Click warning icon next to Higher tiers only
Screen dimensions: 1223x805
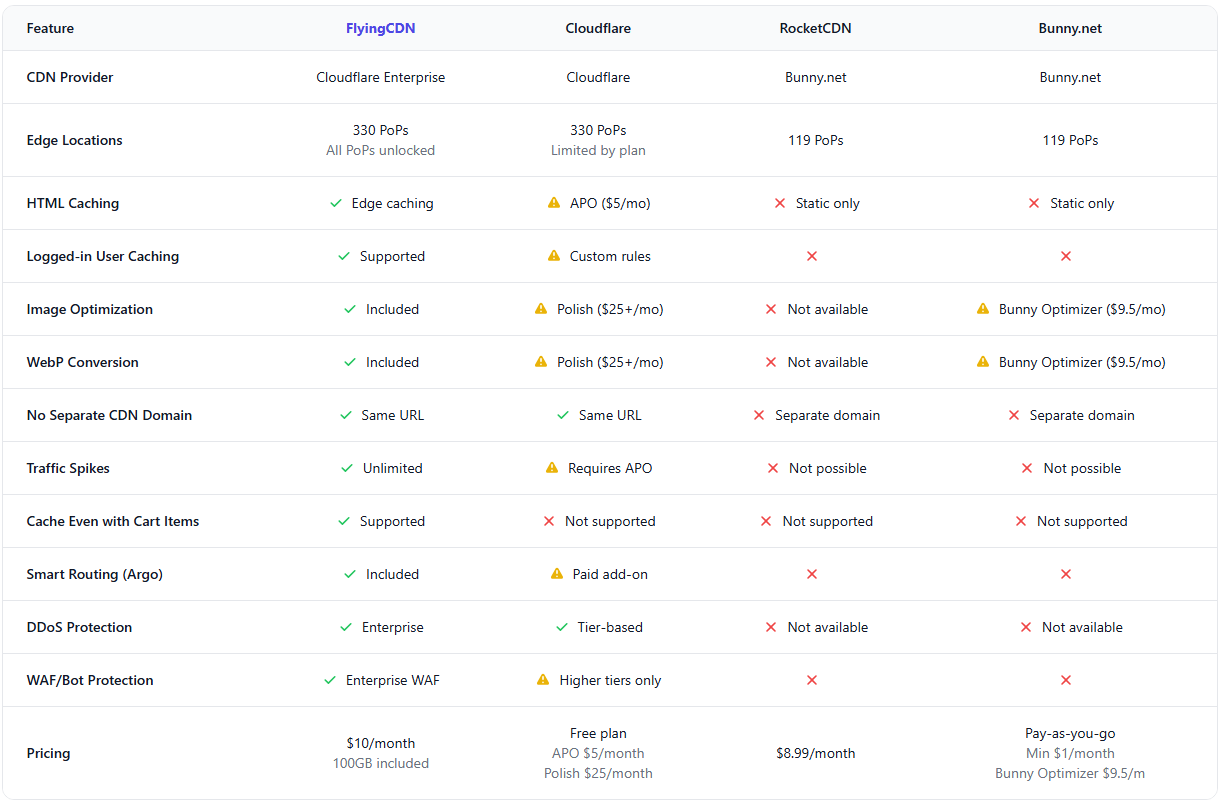coord(543,680)
